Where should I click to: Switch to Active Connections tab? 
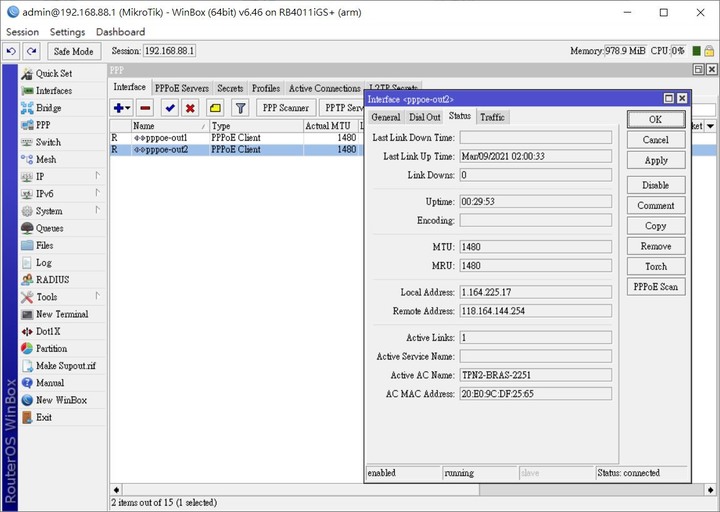tap(325, 88)
